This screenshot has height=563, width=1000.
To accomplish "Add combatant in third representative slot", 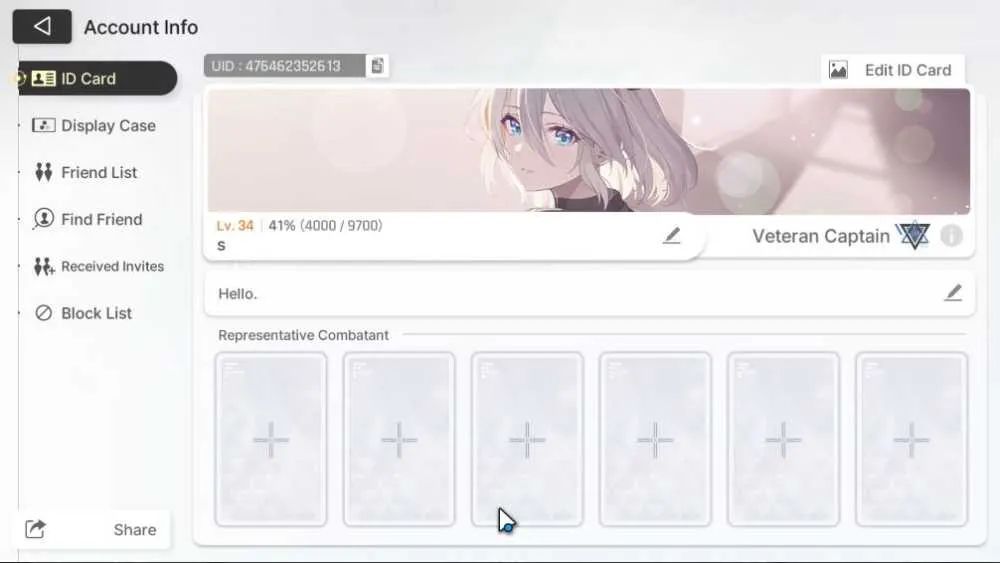I will coord(527,439).
